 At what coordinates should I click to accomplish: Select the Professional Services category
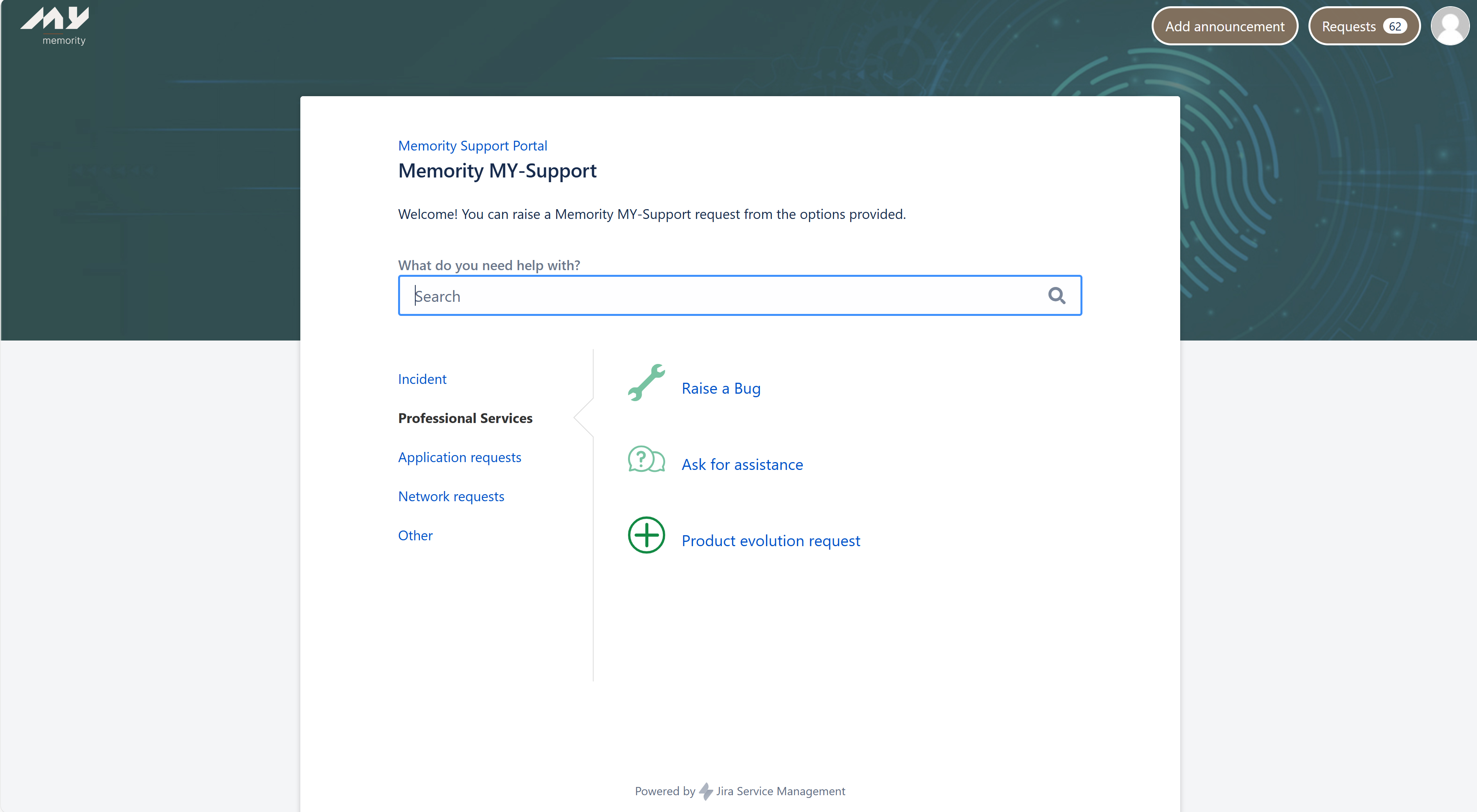pyautogui.click(x=465, y=418)
